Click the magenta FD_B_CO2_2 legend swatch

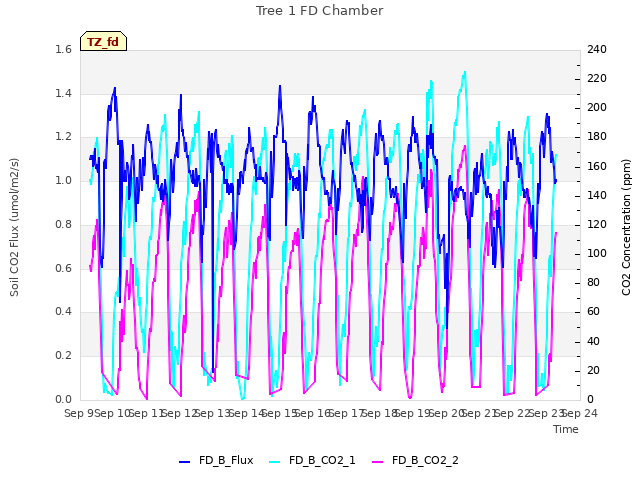378,462
